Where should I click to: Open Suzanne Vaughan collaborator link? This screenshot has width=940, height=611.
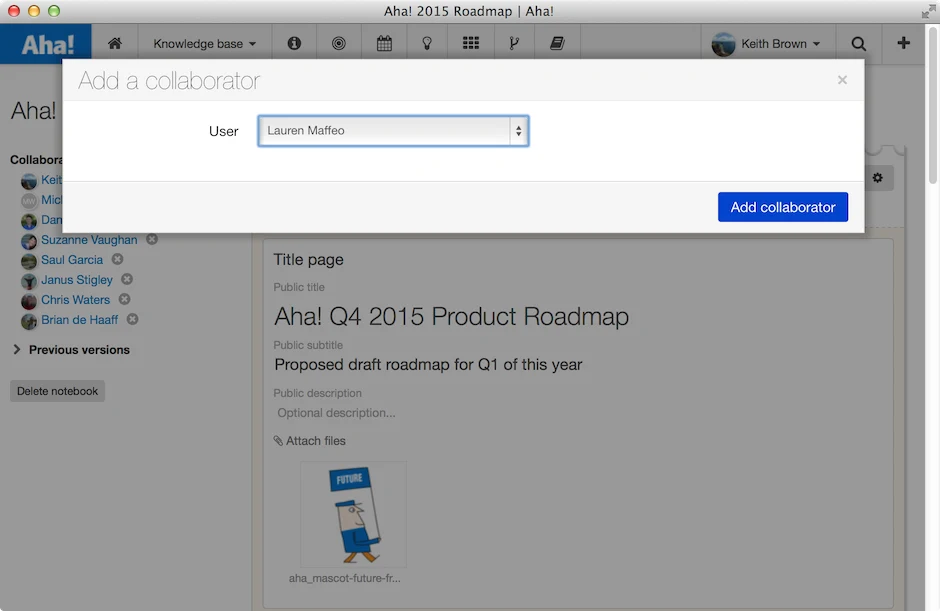coord(89,240)
